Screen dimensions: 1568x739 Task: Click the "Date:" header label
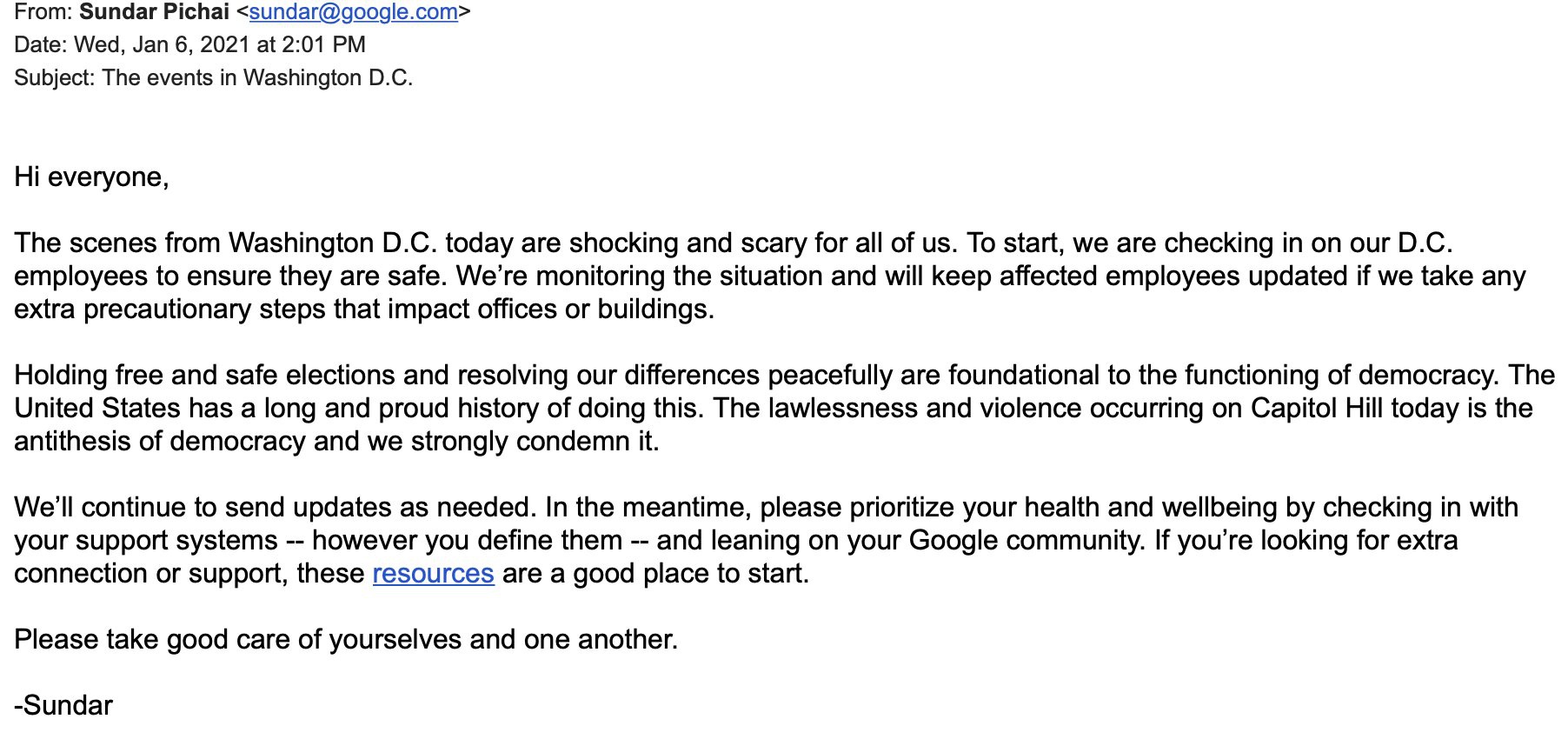pos(41,45)
